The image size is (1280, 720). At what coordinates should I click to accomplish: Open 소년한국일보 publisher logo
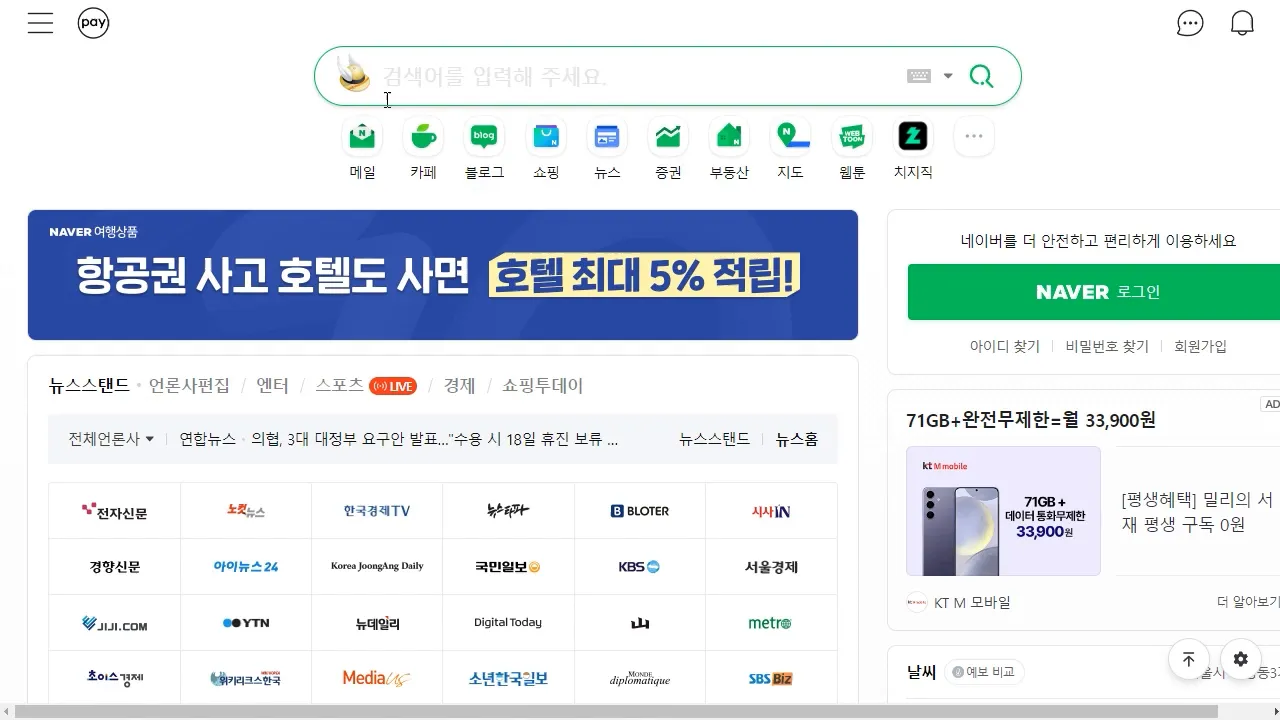508,678
